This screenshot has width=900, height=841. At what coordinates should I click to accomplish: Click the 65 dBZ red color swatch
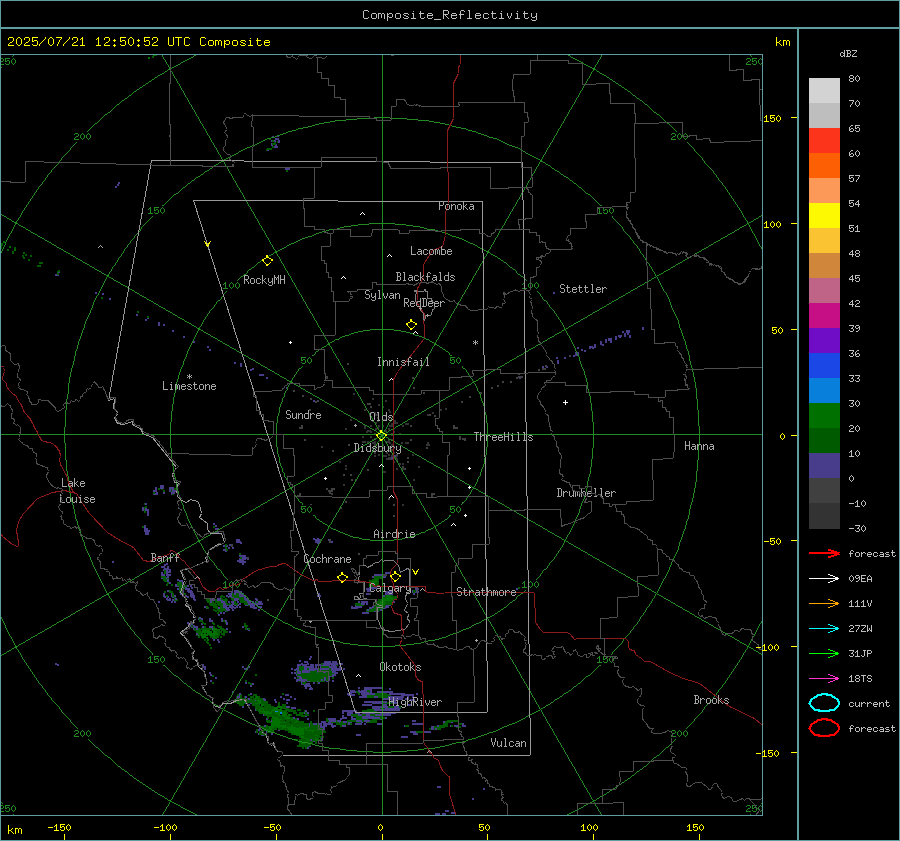pos(824,141)
